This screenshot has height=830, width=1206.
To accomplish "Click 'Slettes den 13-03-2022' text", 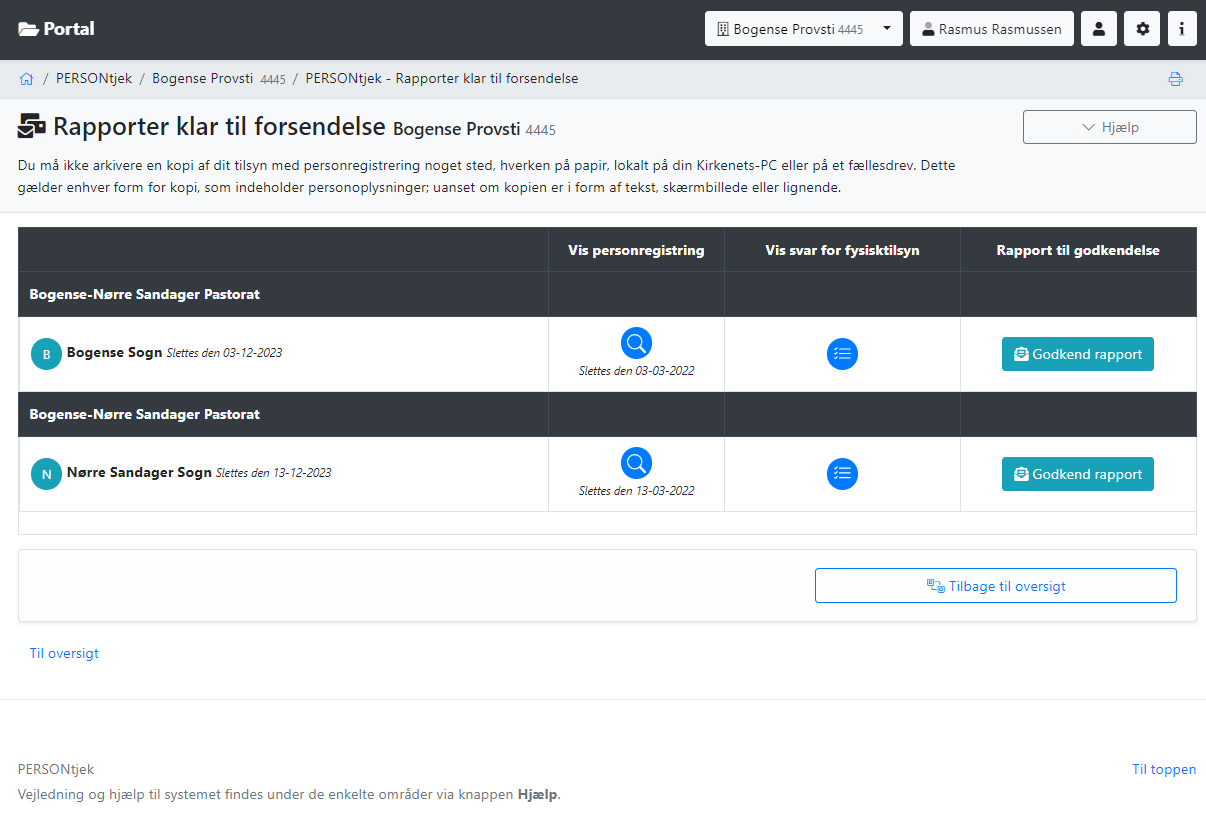I will pos(636,491).
